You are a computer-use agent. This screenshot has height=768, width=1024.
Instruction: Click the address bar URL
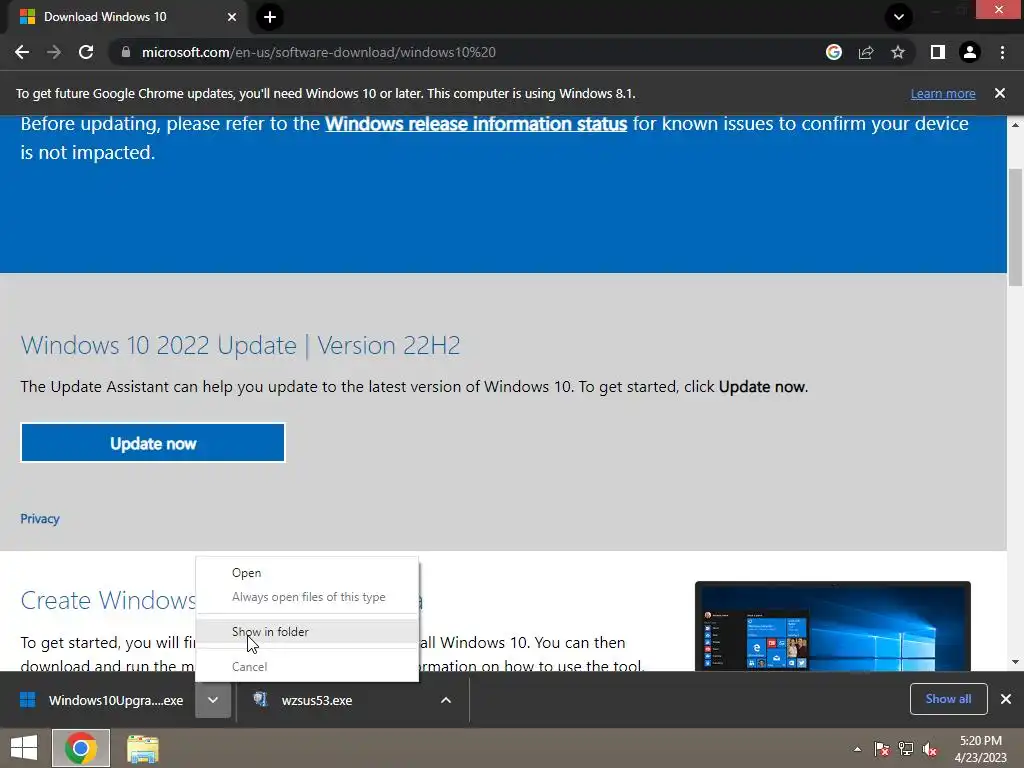click(x=319, y=52)
